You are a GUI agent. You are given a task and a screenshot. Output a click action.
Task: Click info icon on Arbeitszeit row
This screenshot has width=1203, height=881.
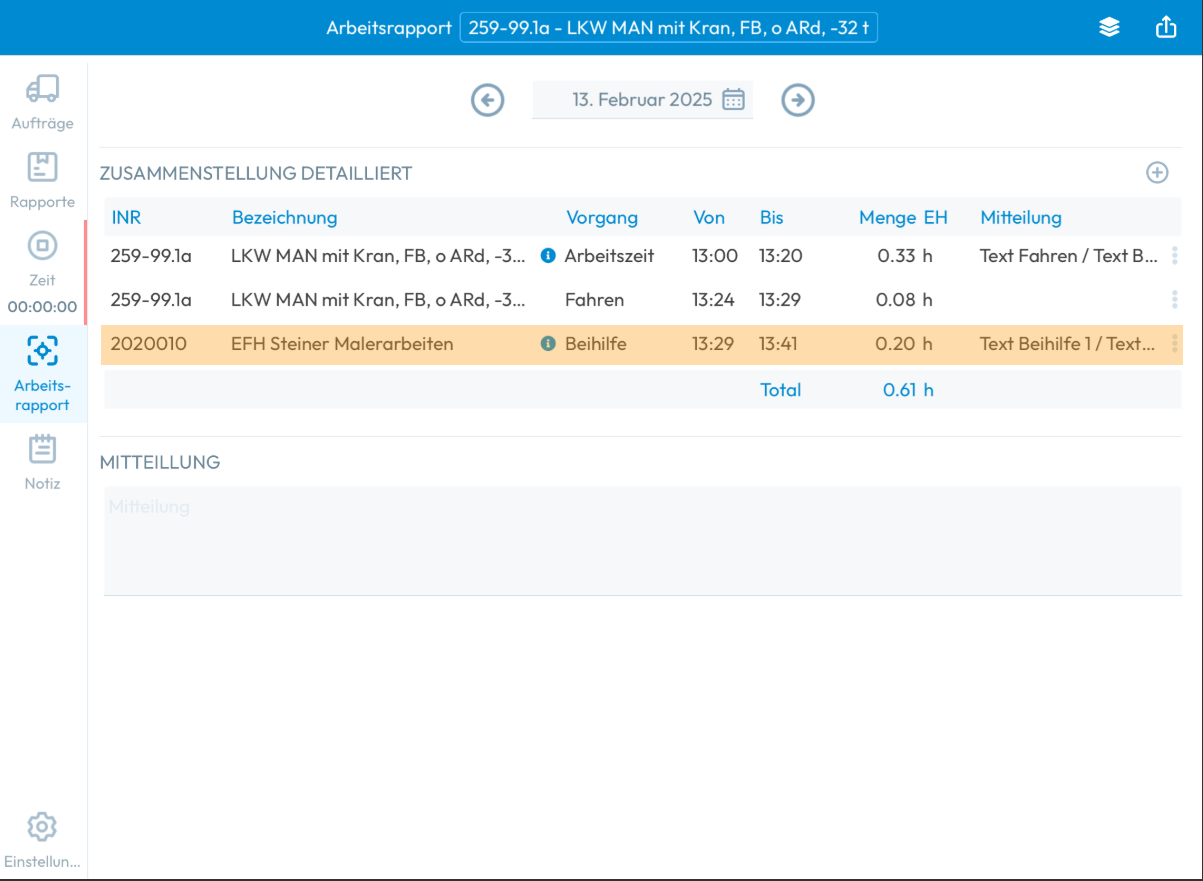[x=548, y=256]
